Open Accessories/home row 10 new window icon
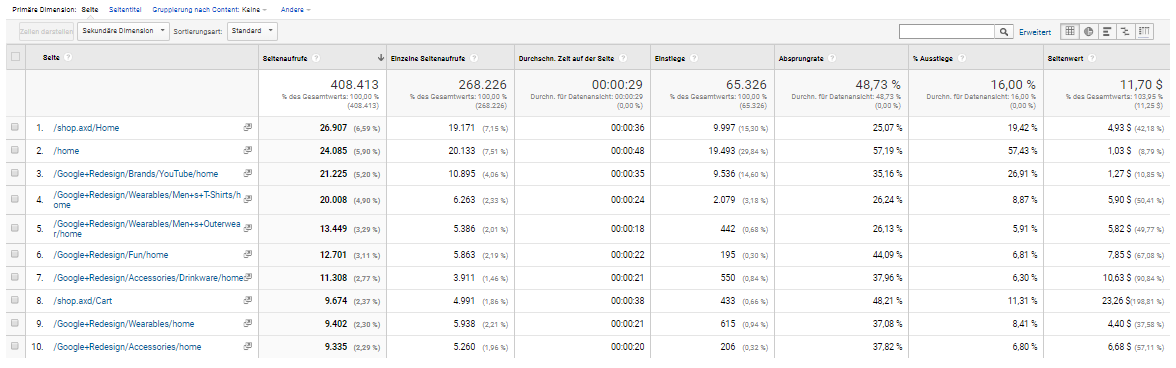 pyautogui.click(x=248, y=346)
